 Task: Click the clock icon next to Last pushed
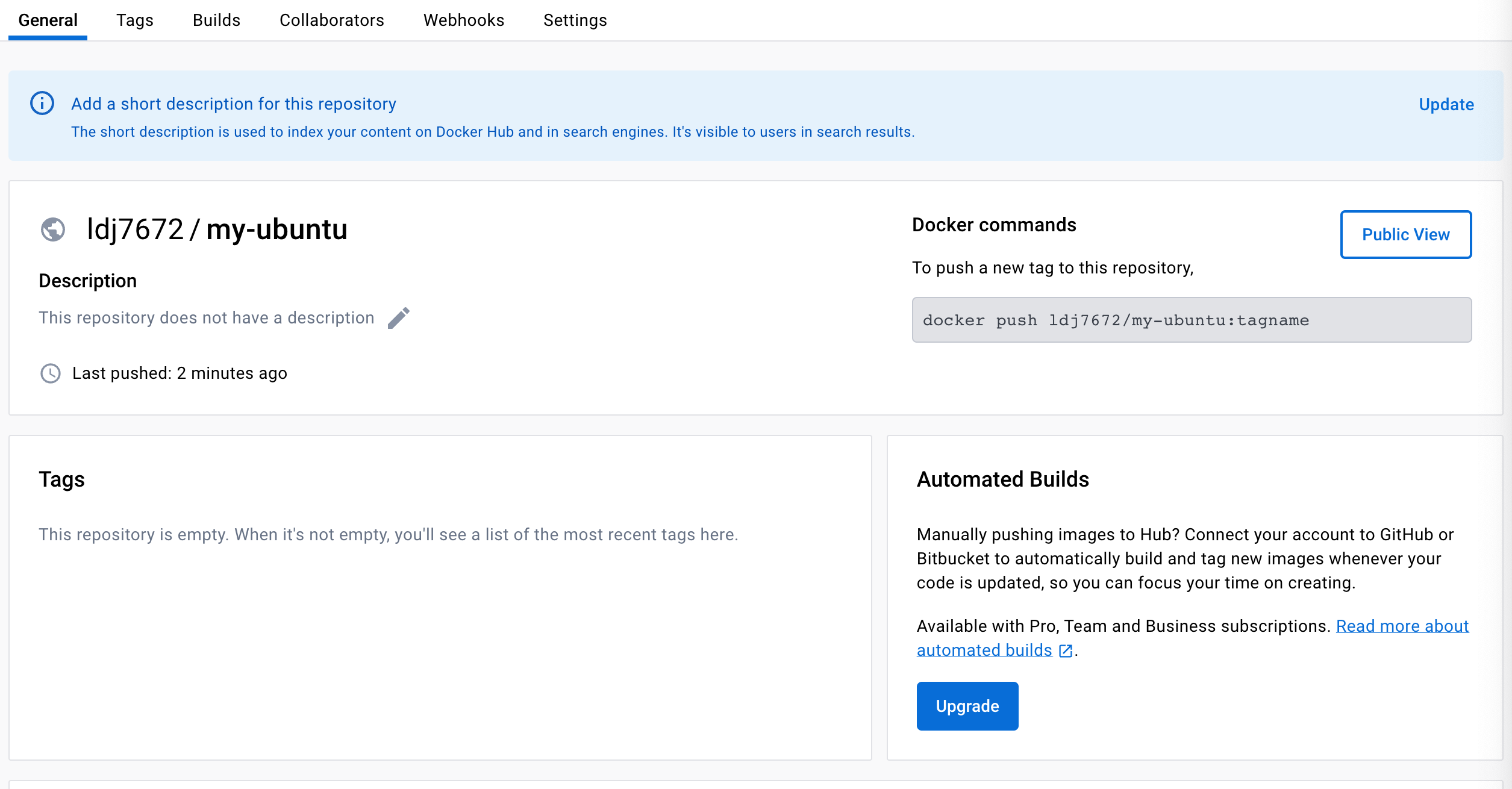[x=51, y=373]
